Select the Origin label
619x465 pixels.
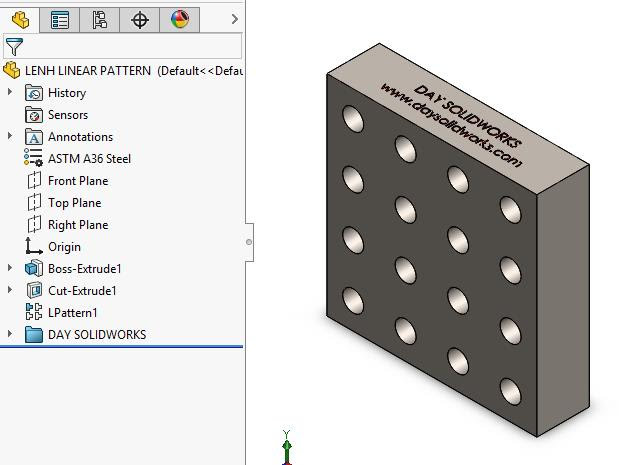pos(64,247)
